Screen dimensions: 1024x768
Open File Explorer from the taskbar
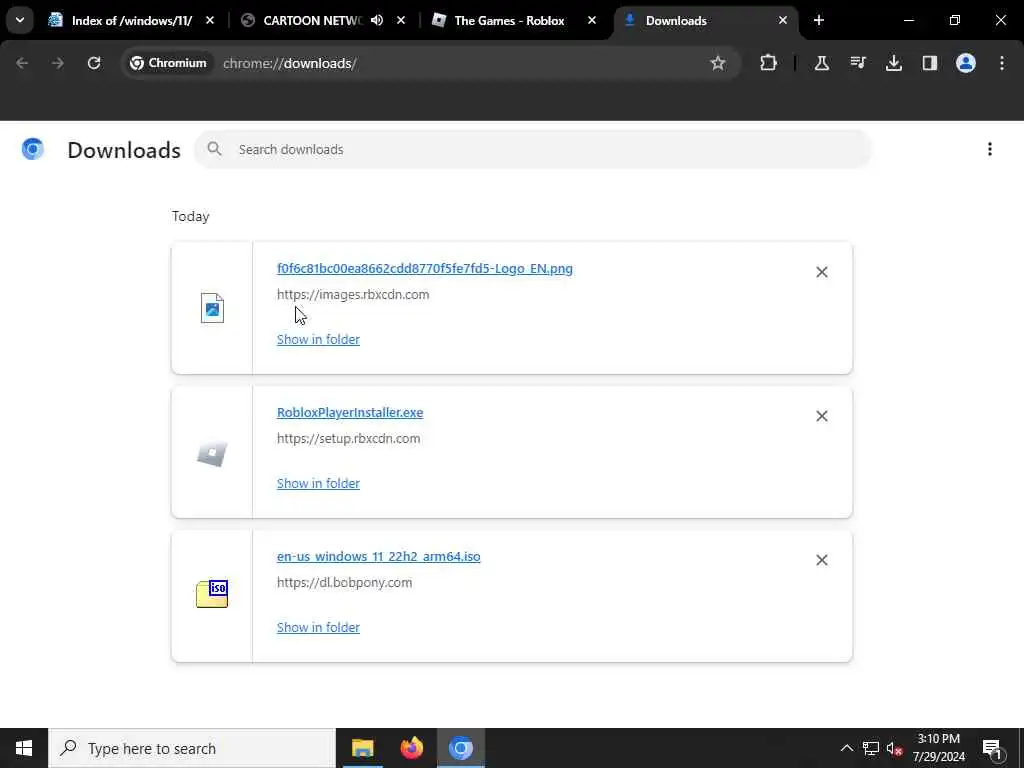[362, 748]
